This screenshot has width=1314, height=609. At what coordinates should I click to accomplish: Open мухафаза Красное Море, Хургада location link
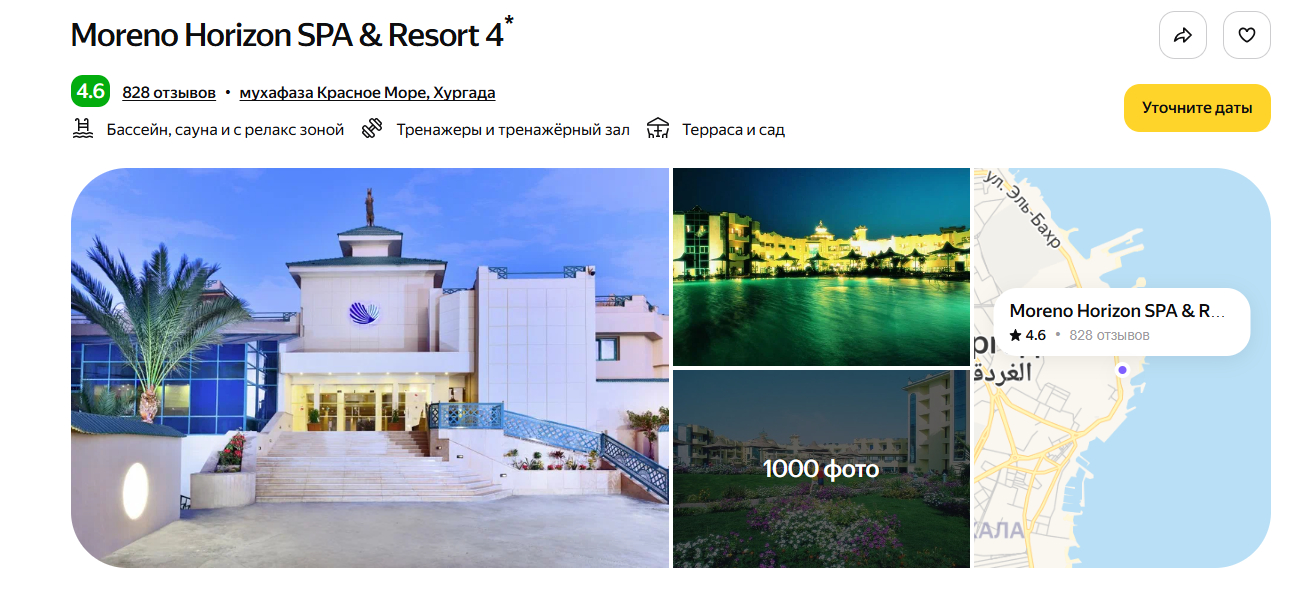(367, 92)
